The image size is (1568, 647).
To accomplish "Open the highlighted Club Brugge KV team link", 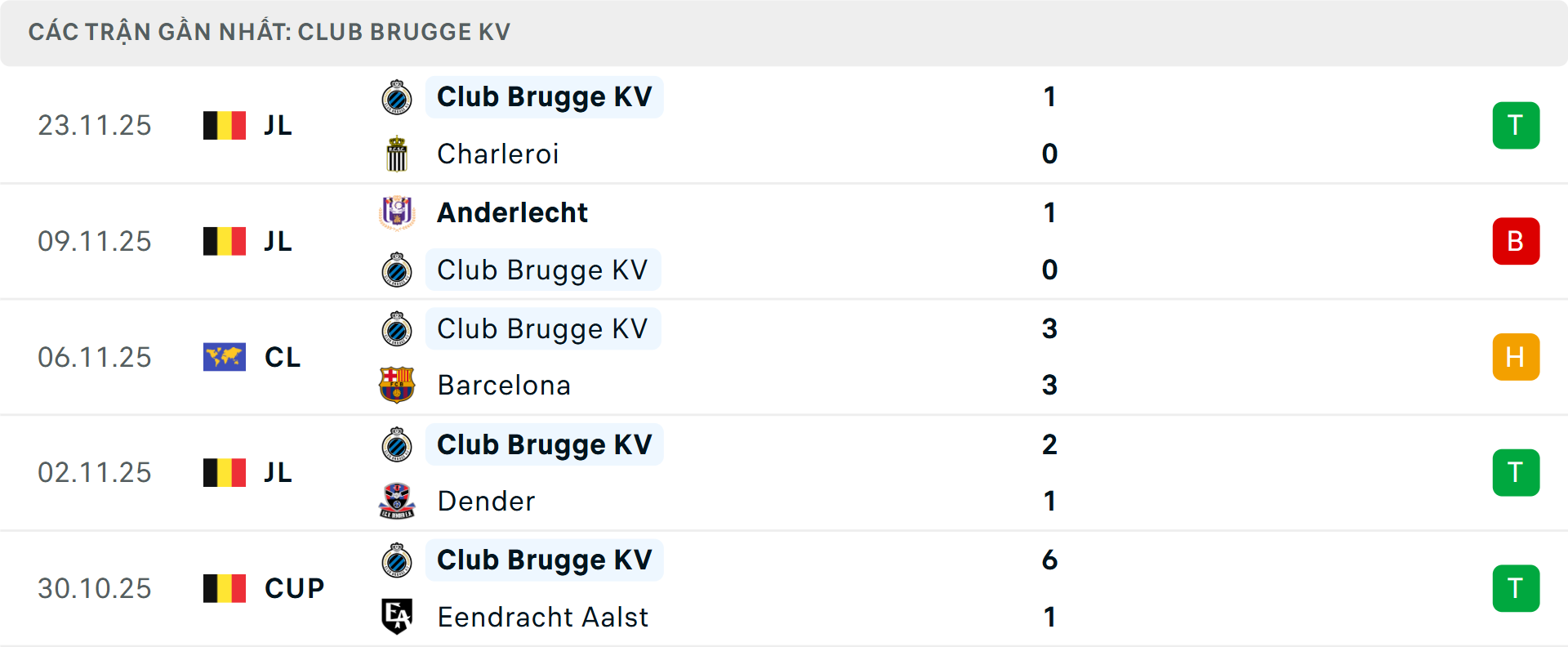I will [x=544, y=96].
